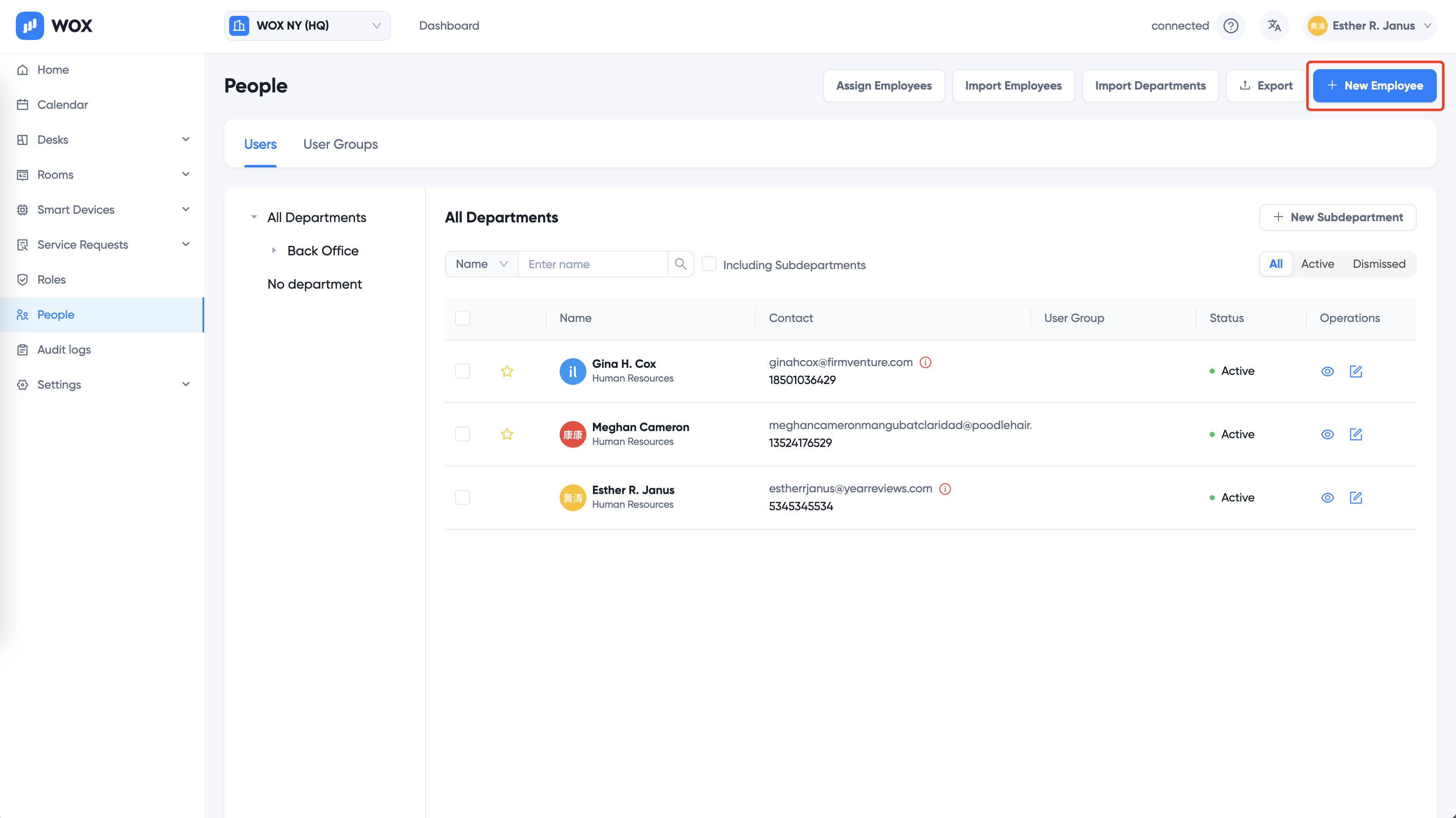Expand the Service Requests sidebar section
Viewport: 1456px width, 818px height.
[185, 244]
